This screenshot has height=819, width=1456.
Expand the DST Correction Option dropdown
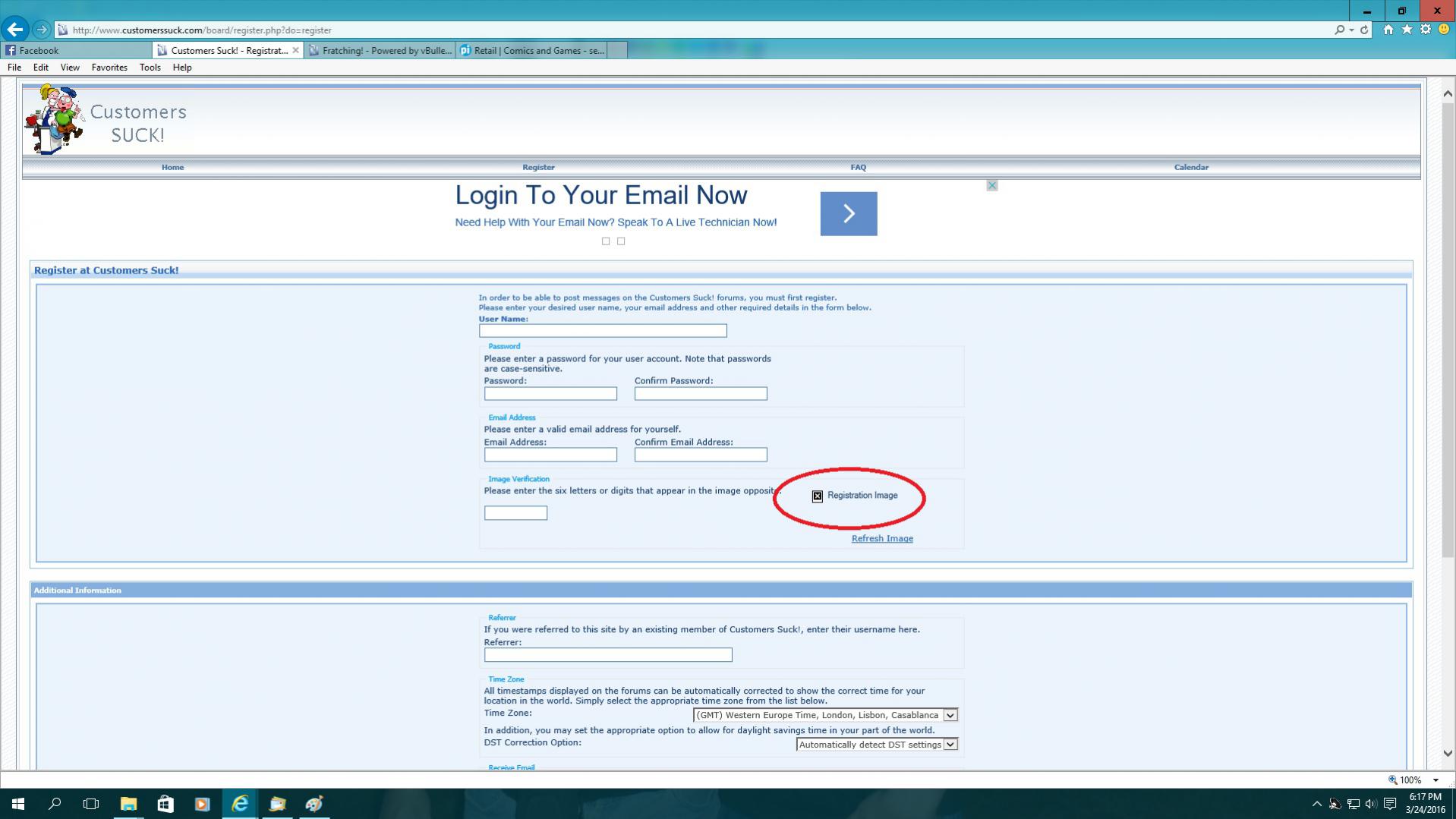click(950, 745)
